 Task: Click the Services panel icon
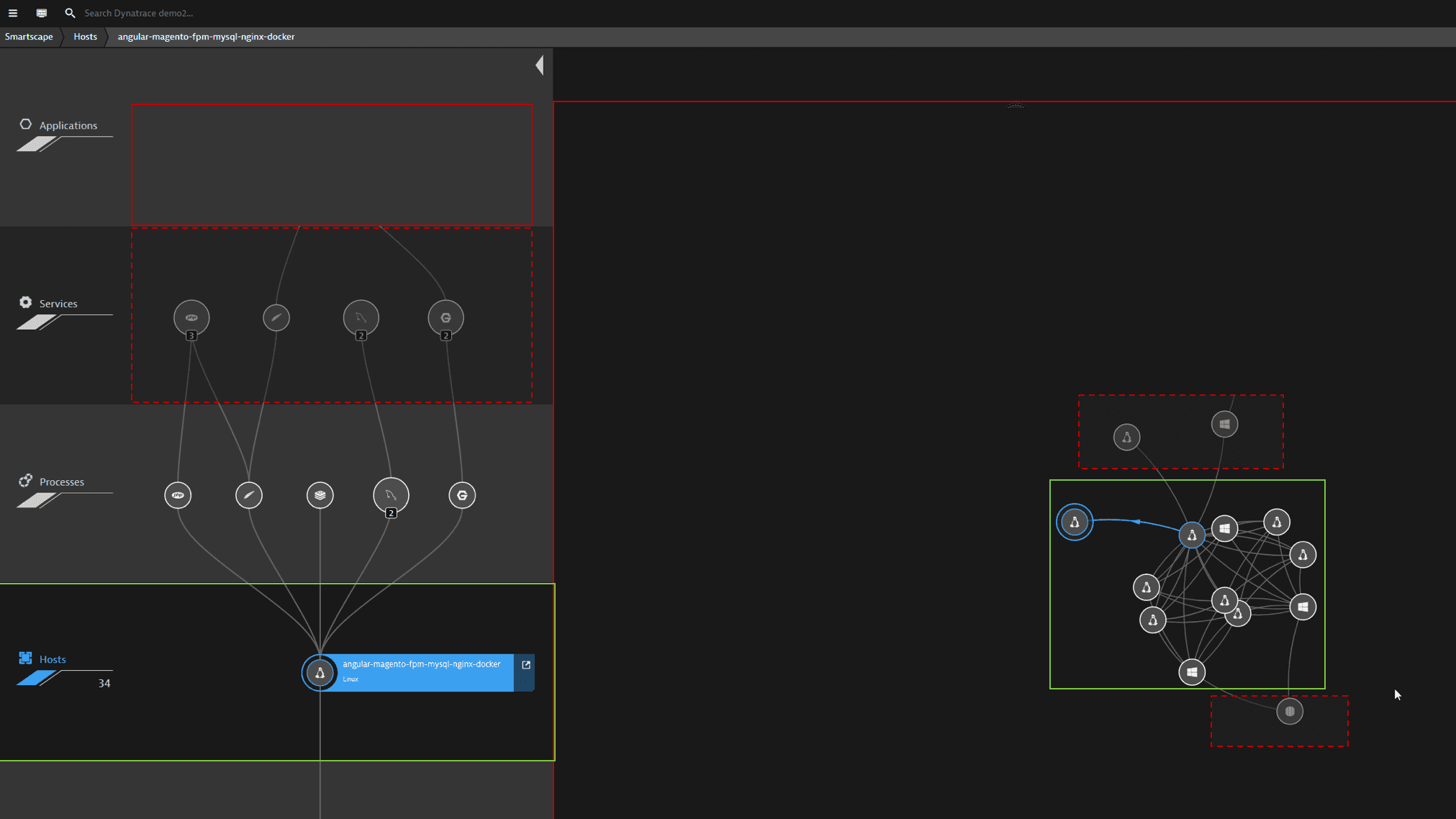click(x=25, y=303)
